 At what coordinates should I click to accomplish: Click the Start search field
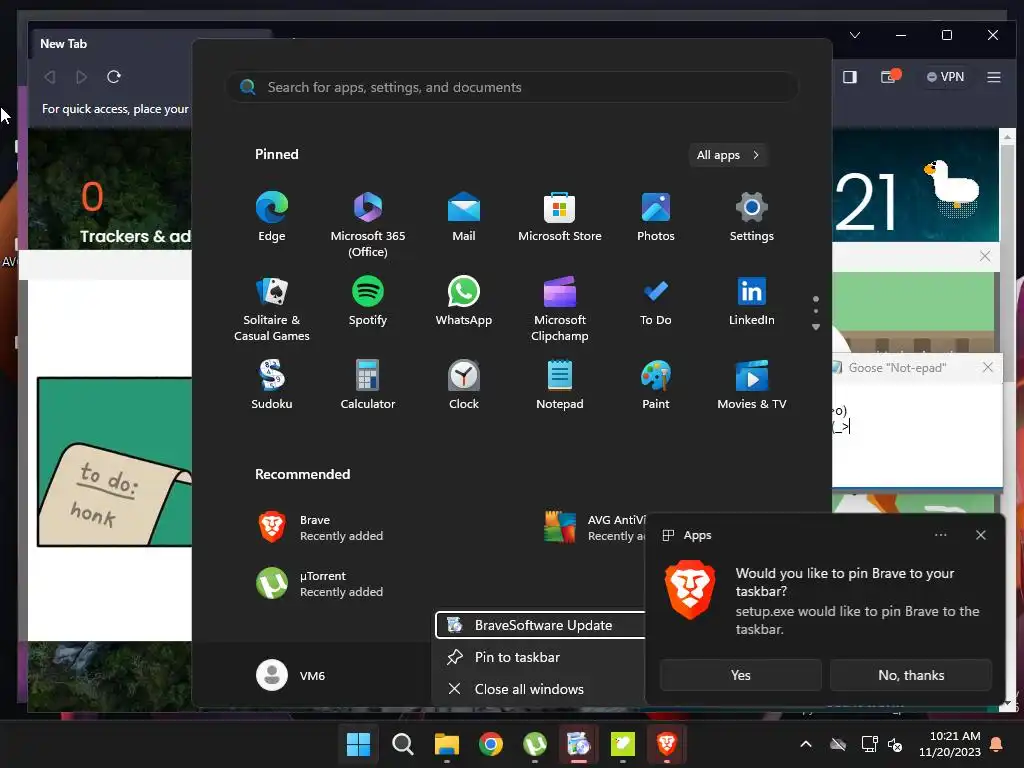(x=512, y=88)
